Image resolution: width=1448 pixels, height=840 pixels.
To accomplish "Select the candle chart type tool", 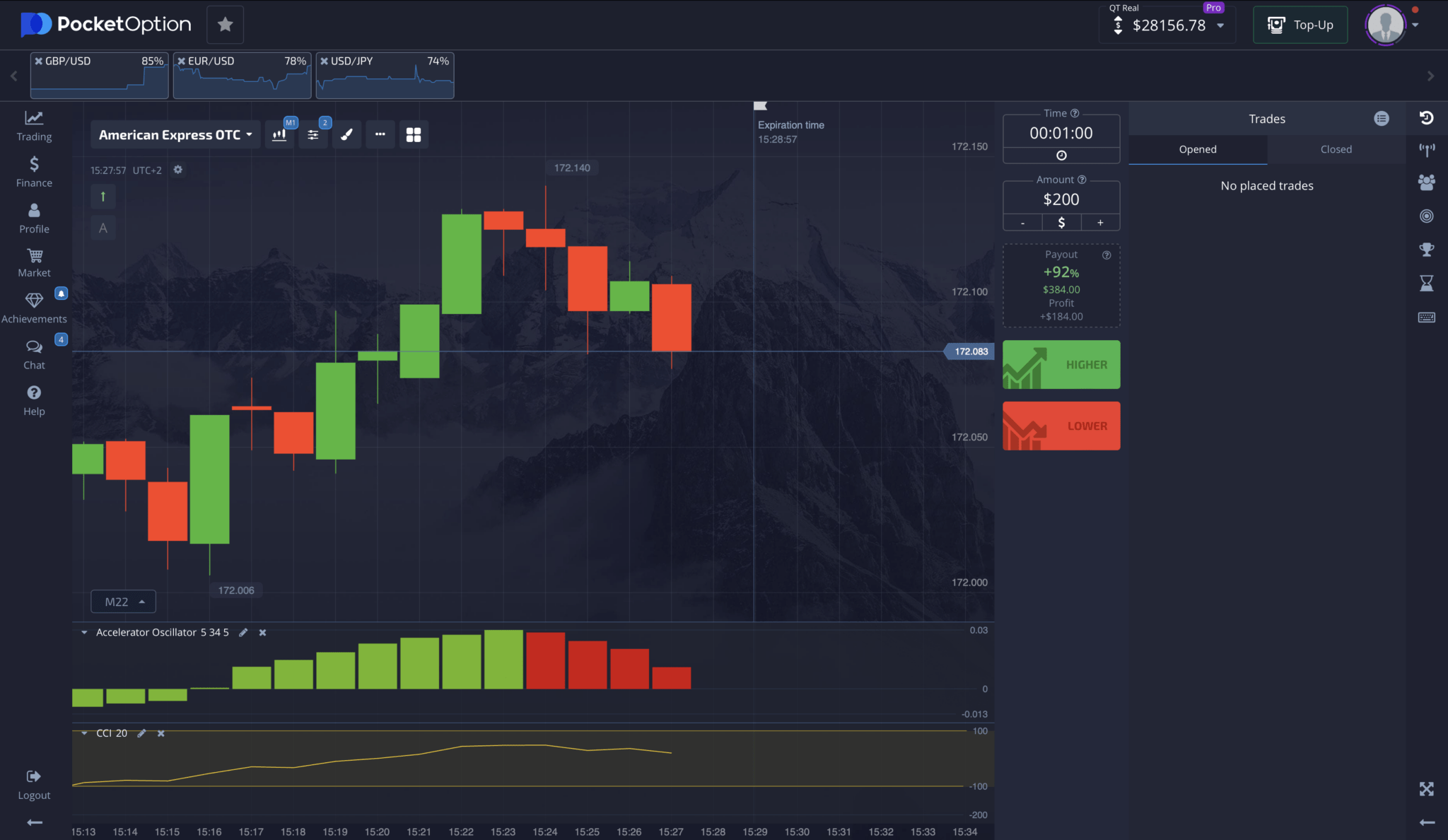I will 280,134.
